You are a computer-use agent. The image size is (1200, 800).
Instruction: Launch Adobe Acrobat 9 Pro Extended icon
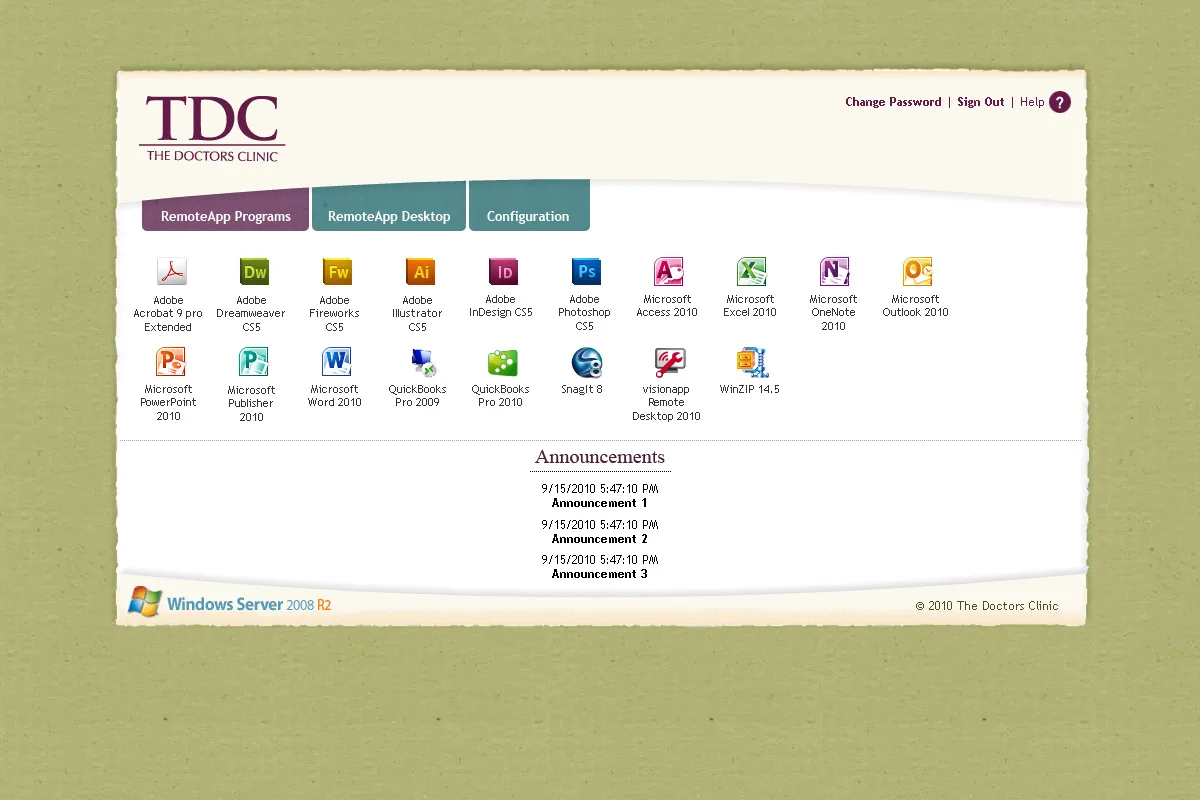pos(171,272)
